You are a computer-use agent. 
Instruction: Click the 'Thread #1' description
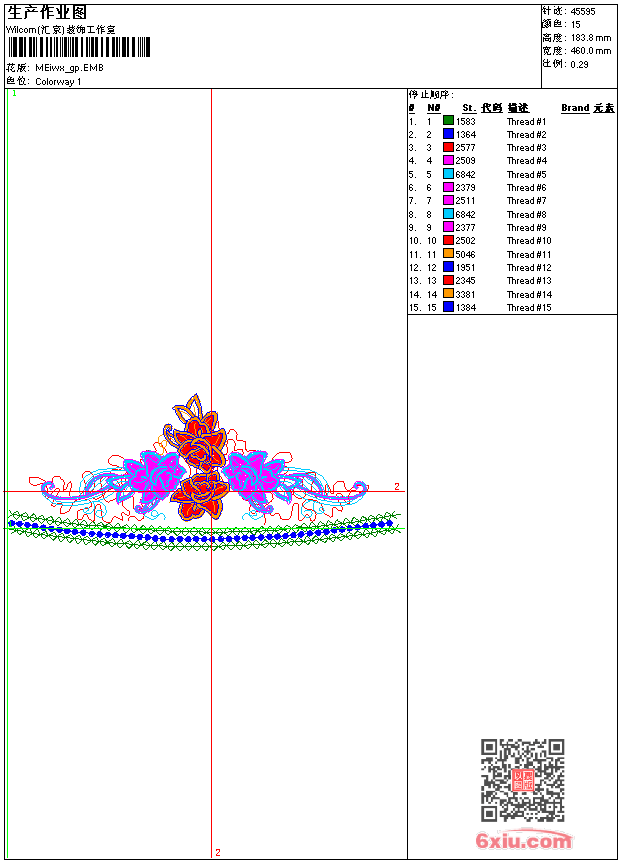pos(526,122)
